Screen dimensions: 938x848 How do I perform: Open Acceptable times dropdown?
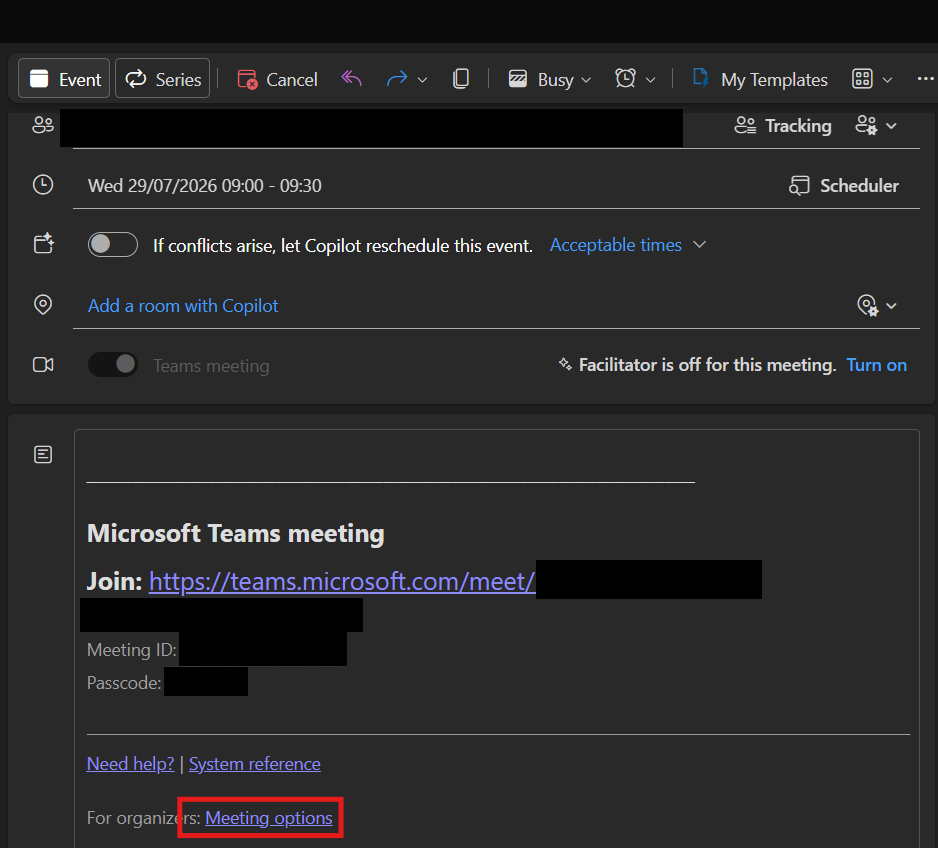coord(628,245)
